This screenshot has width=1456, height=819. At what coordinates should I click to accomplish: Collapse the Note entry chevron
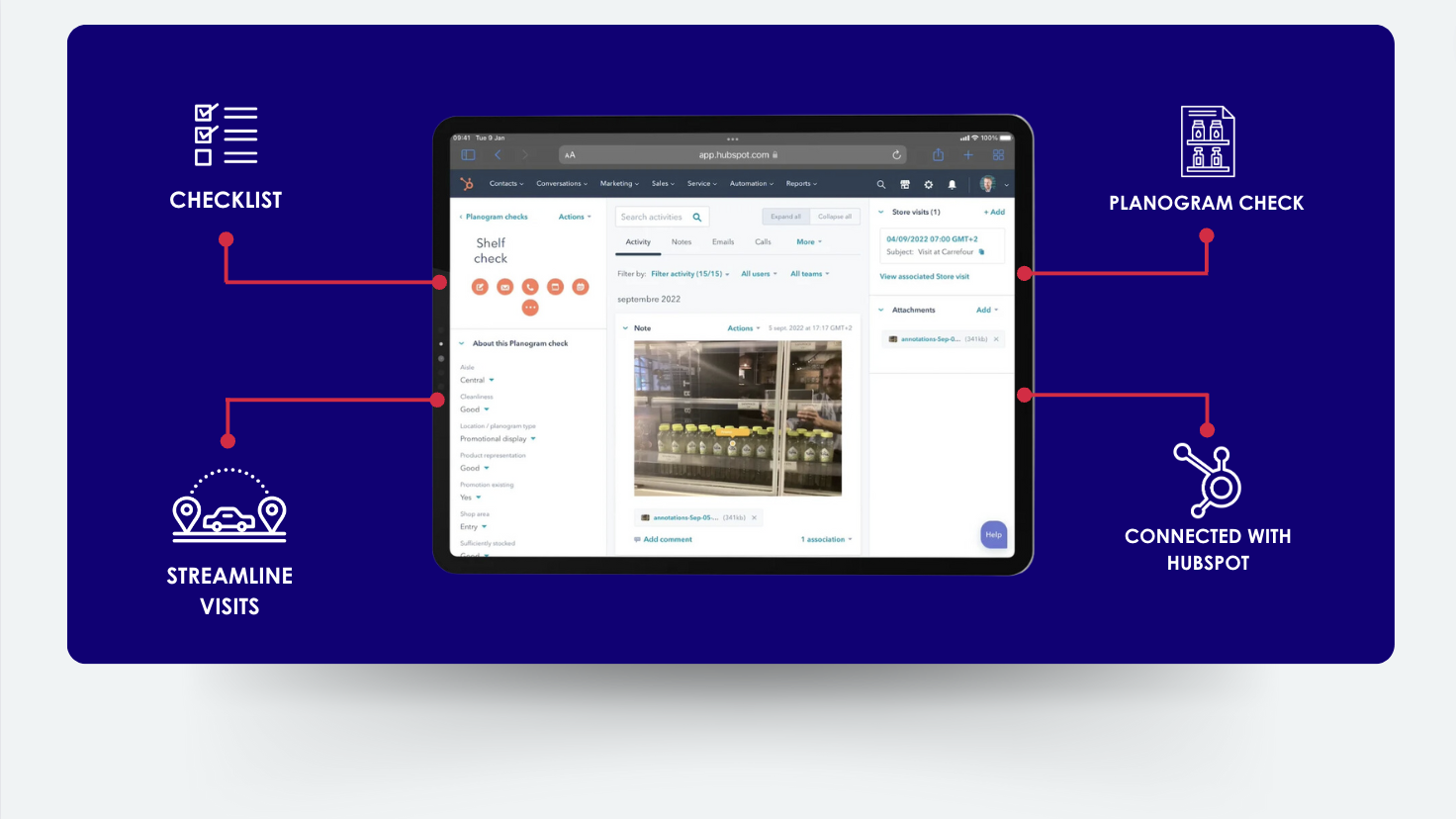tap(625, 328)
